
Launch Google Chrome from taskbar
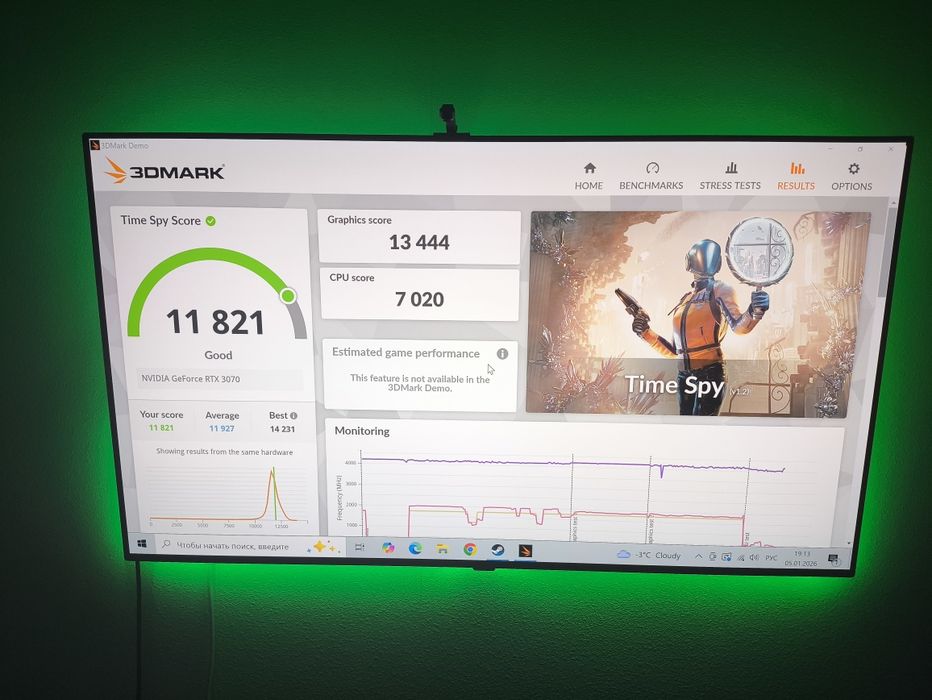pos(470,550)
